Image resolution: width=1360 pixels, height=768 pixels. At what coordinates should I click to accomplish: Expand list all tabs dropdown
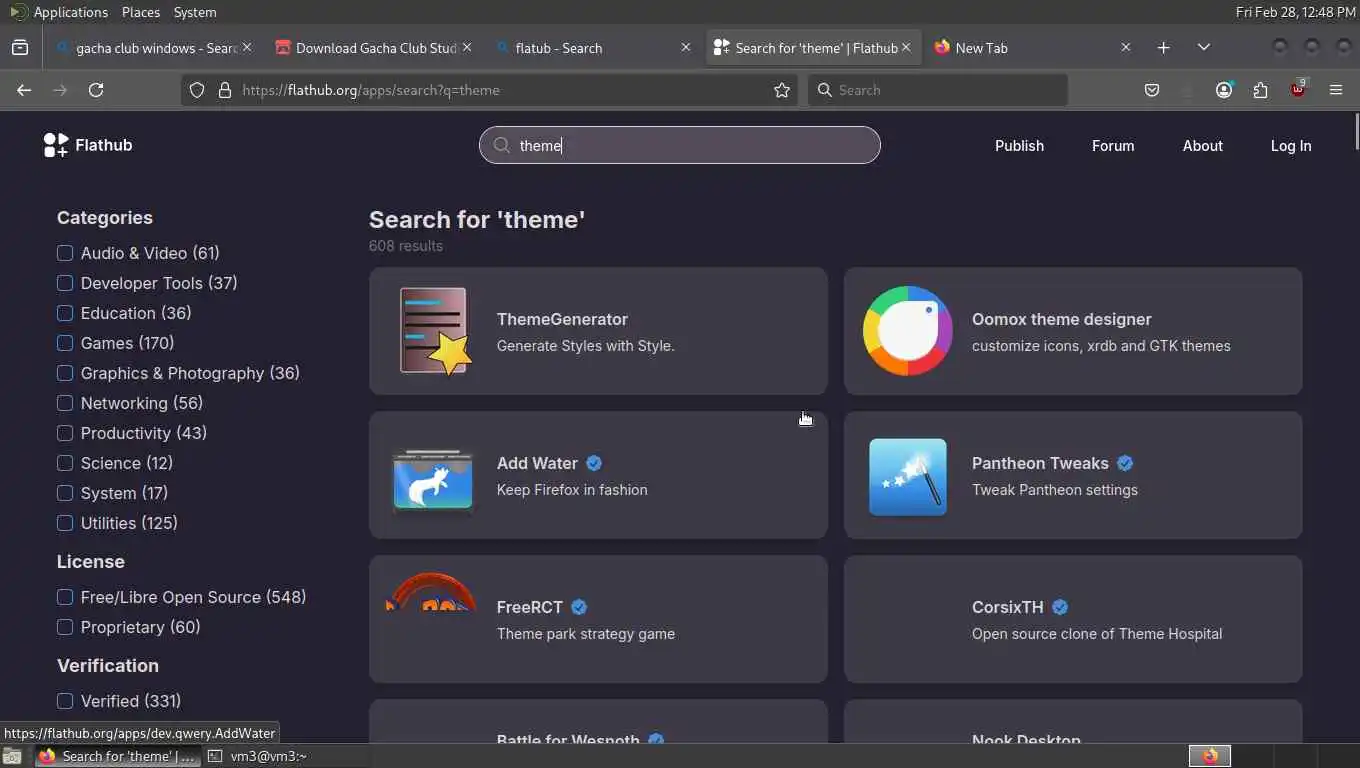tap(1203, 47)
